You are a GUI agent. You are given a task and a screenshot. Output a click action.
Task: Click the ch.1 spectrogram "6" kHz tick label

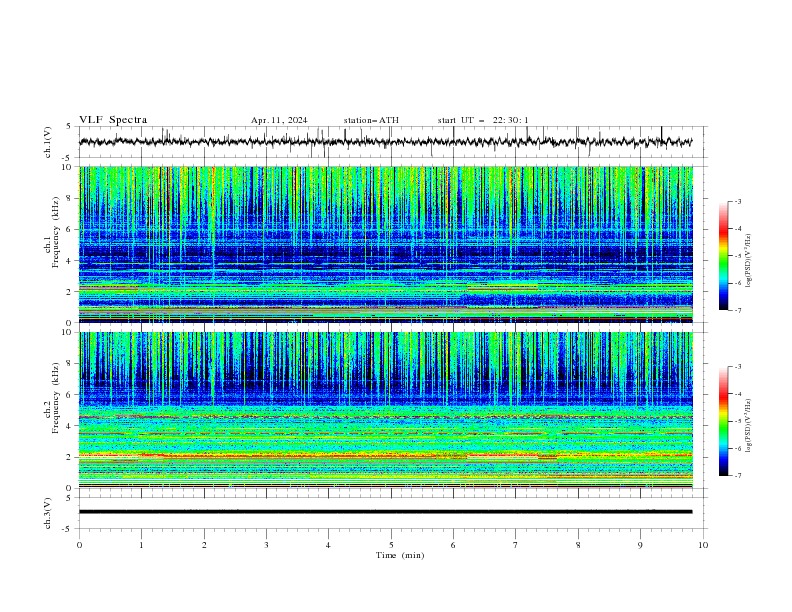[x=70, y=229]
